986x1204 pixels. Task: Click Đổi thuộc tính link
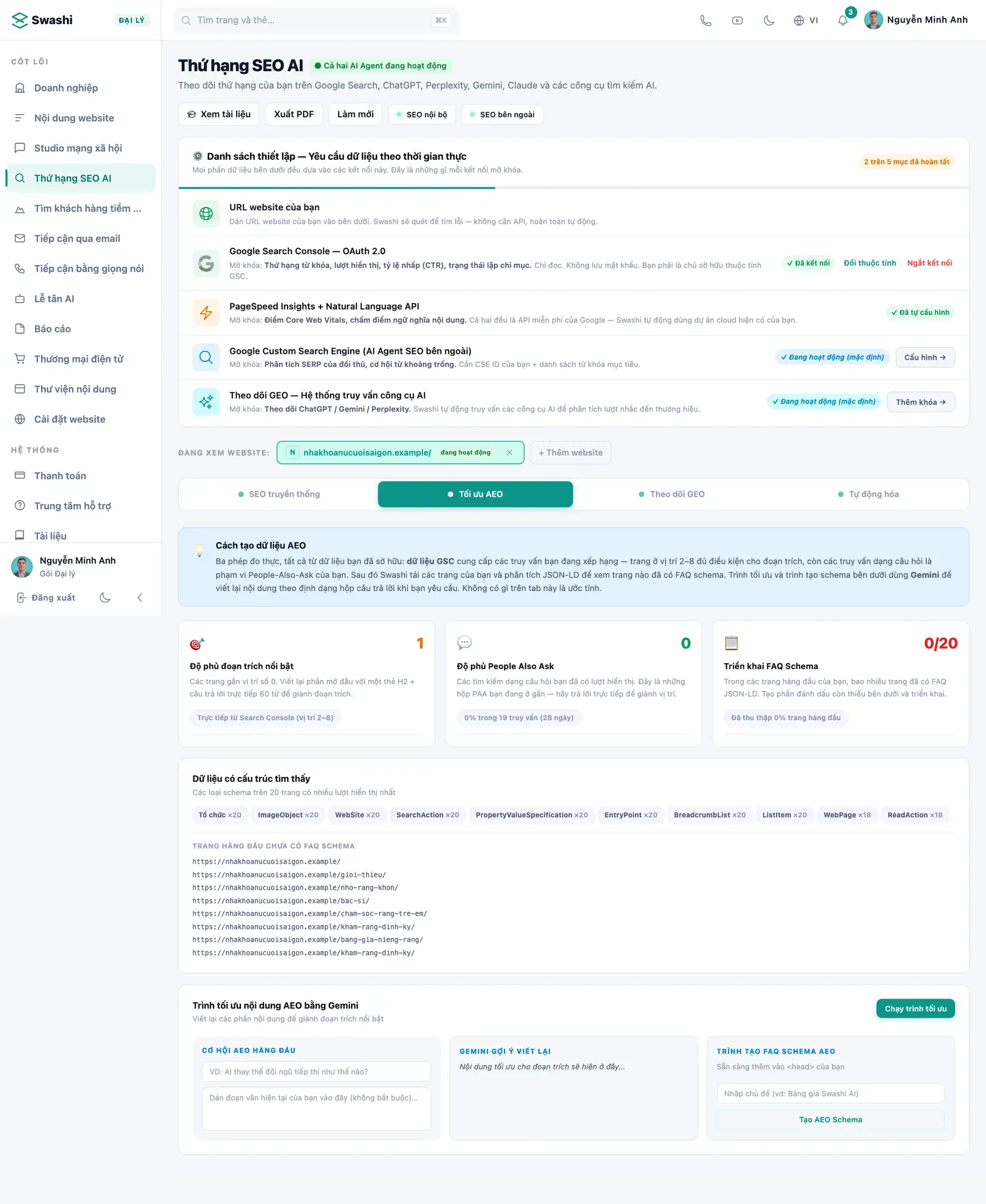tap(869, 263)
